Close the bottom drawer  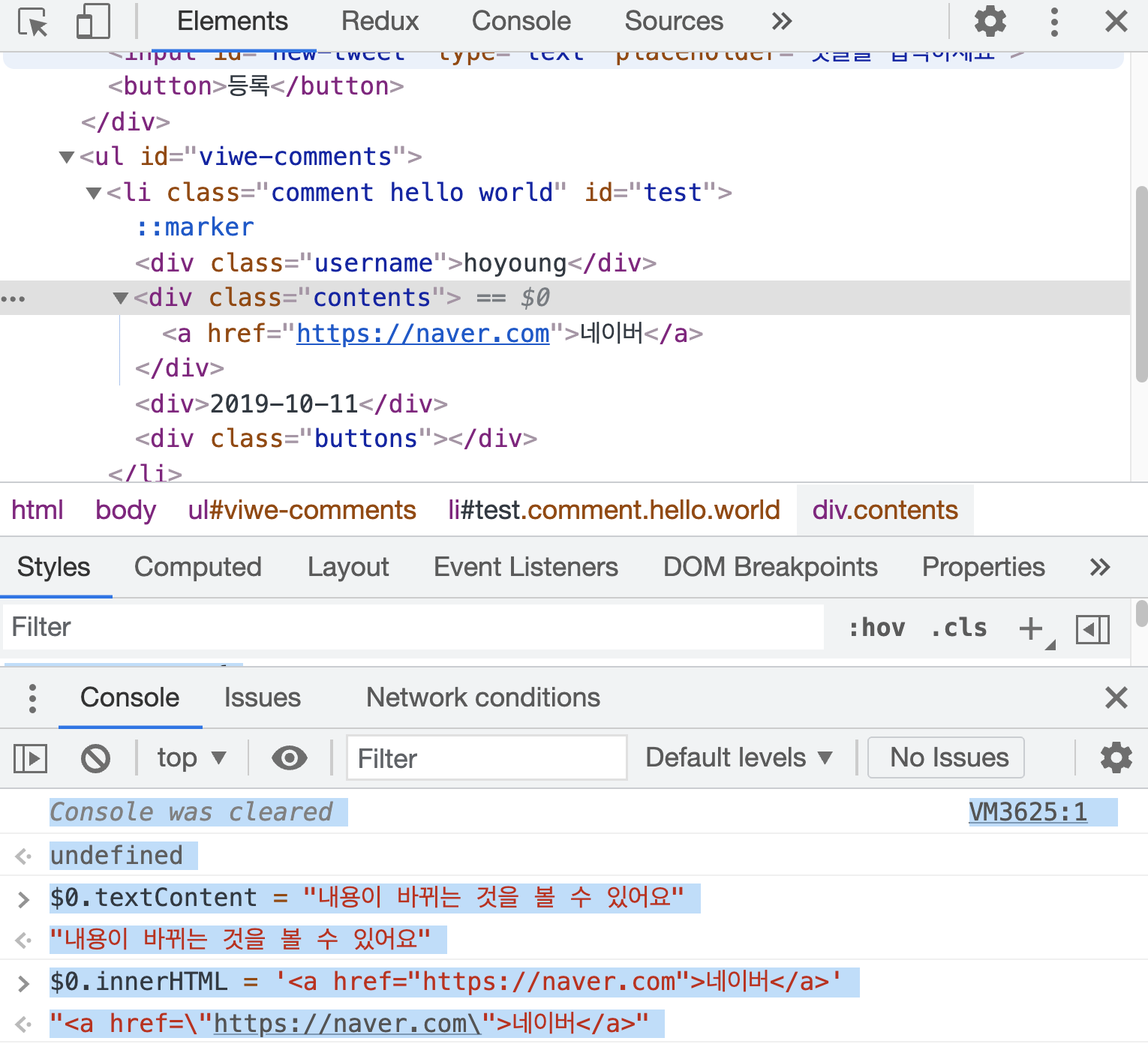(1116, 698)
